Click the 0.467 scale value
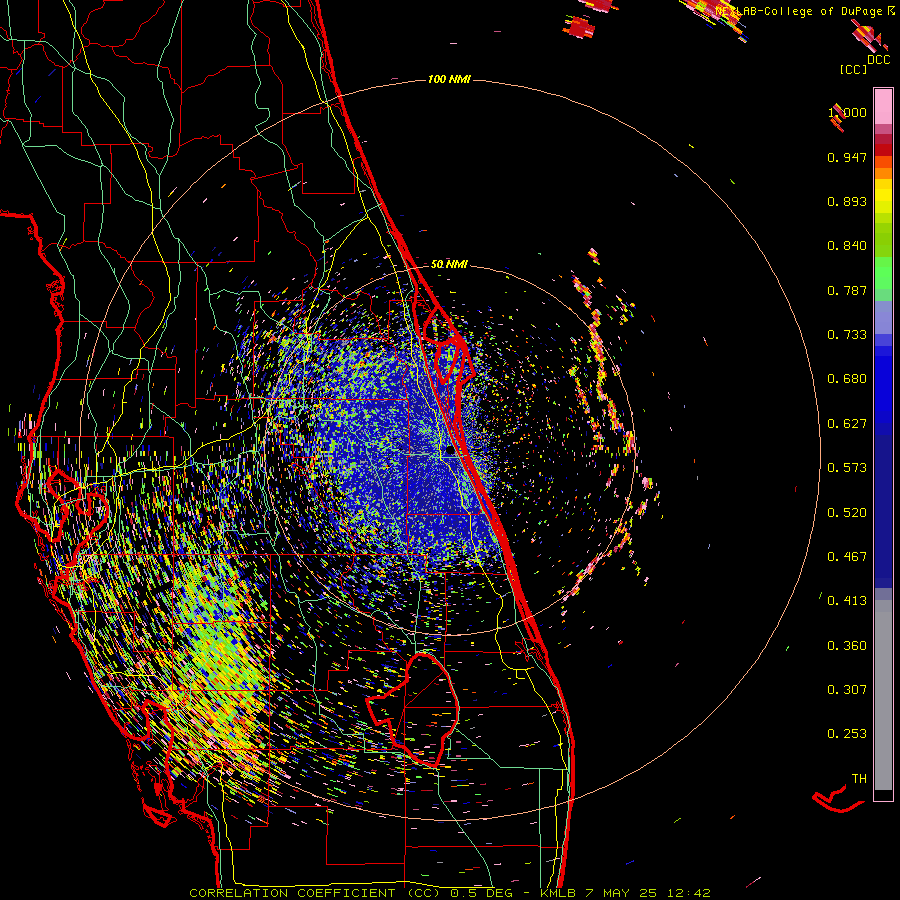This screenshot has height=900, width=900. point(847,557)
